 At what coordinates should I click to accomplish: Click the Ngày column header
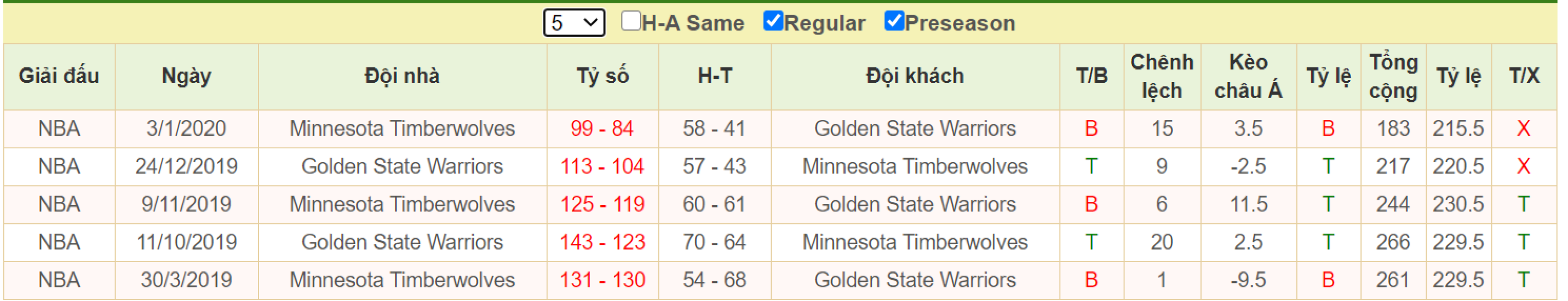click(187, 77)
